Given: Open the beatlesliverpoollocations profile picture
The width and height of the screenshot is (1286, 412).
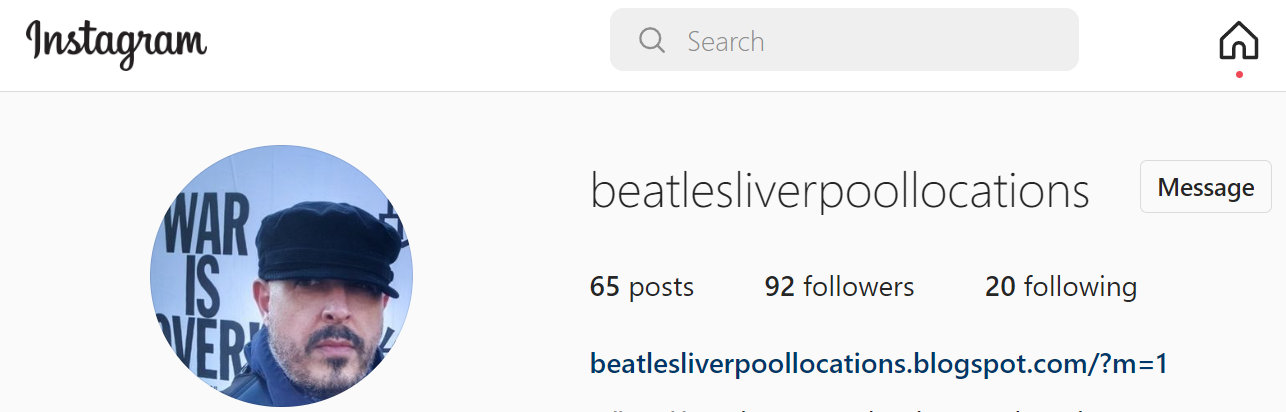Looking at the screenshot, I should click(x=281, y=276).
